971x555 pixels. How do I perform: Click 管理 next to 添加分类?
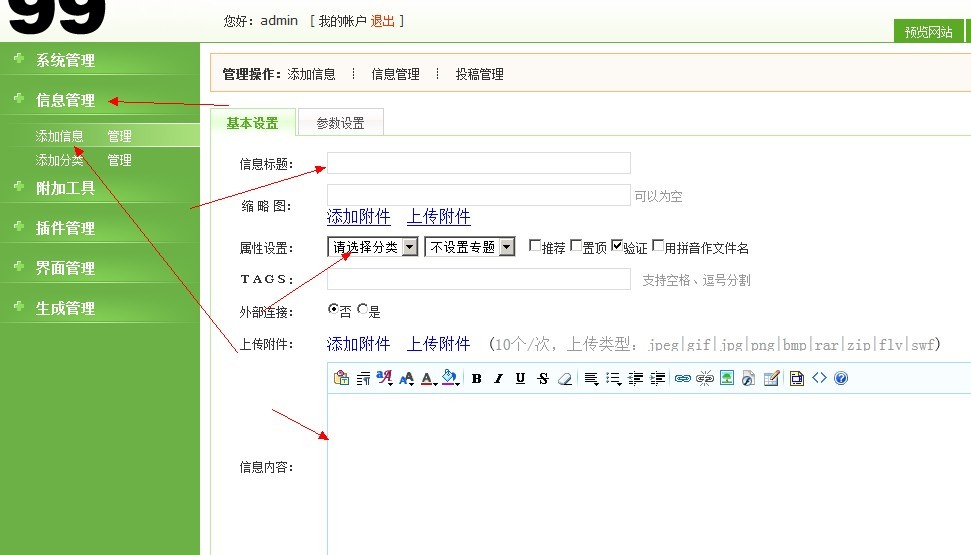click(120, 160)
